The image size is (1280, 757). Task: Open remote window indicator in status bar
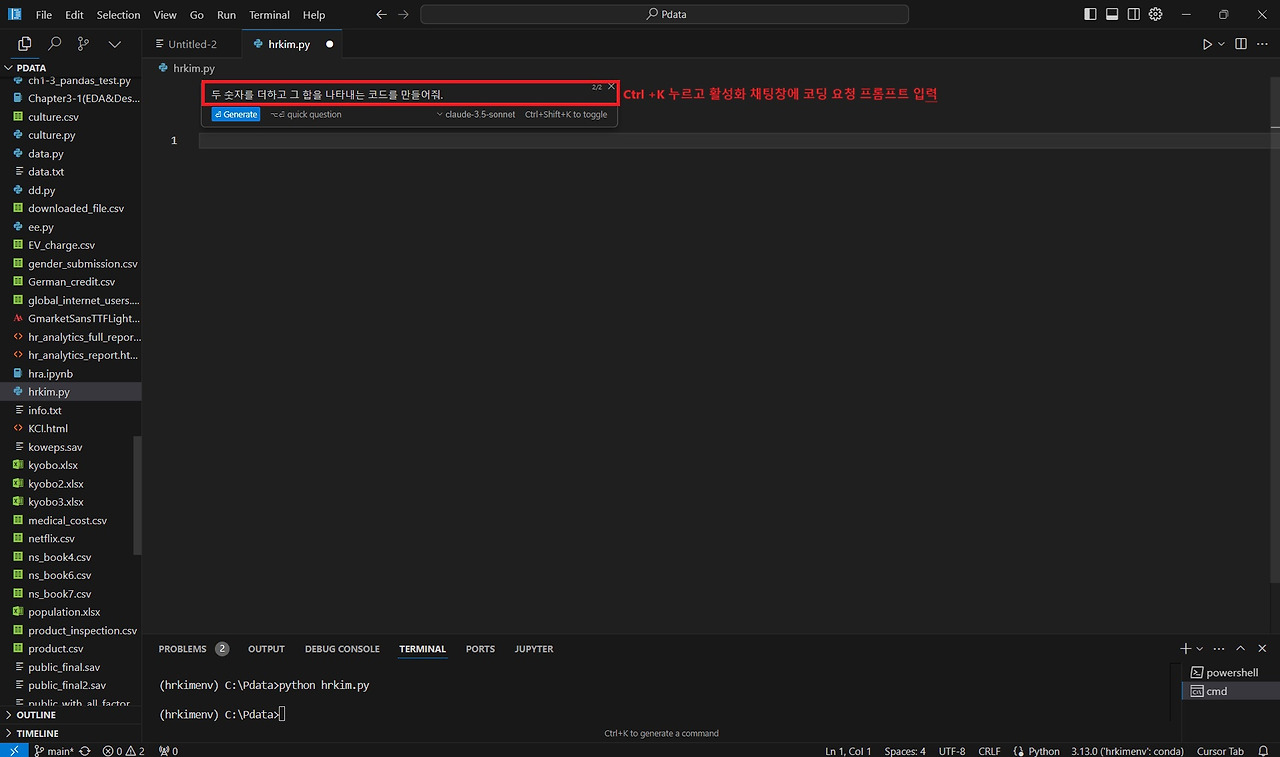coord(14,750)
